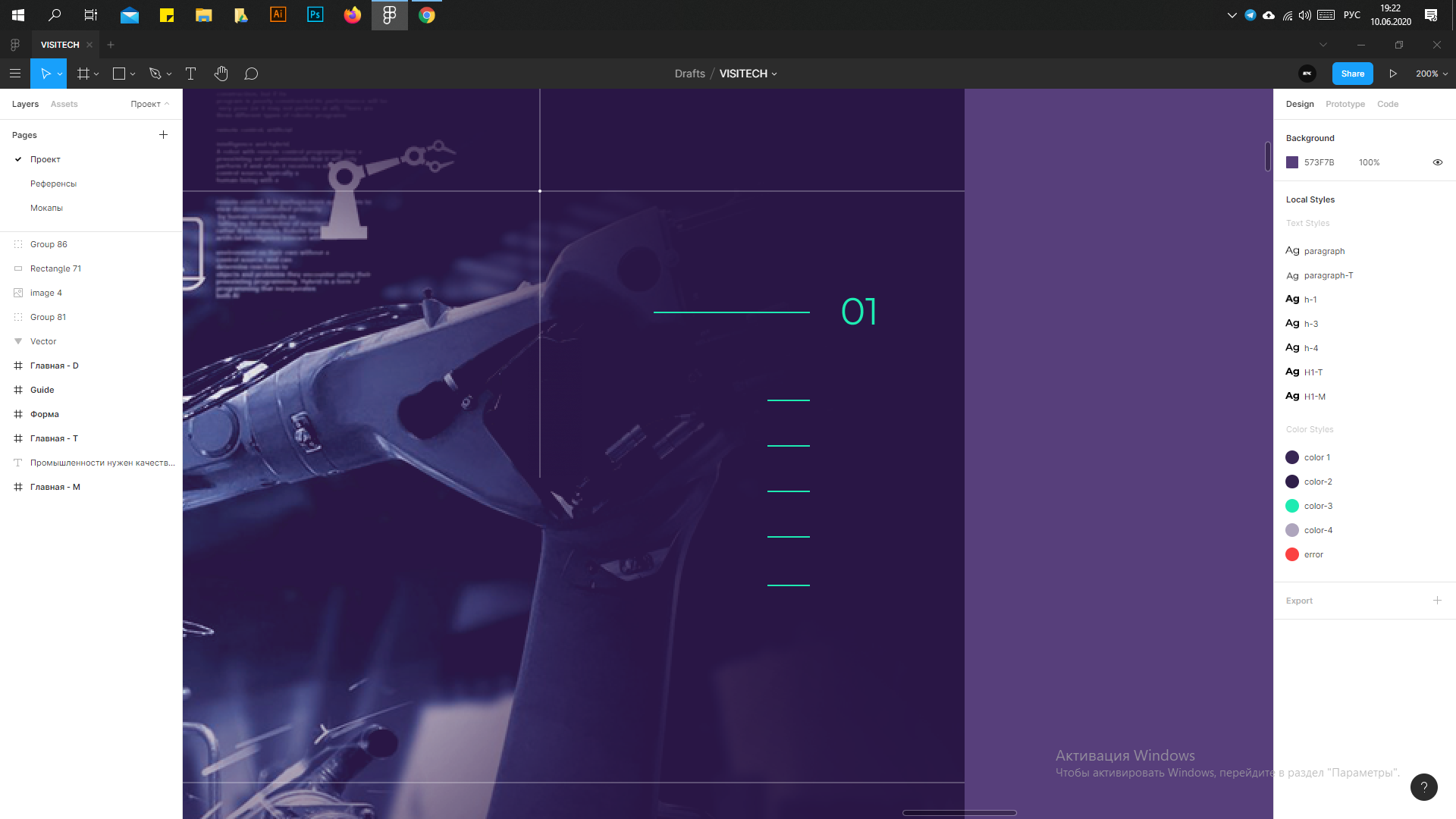This screenshot has height=819, width=1456.
Task: Open Windows Start menu
Action: pos(18,15)
